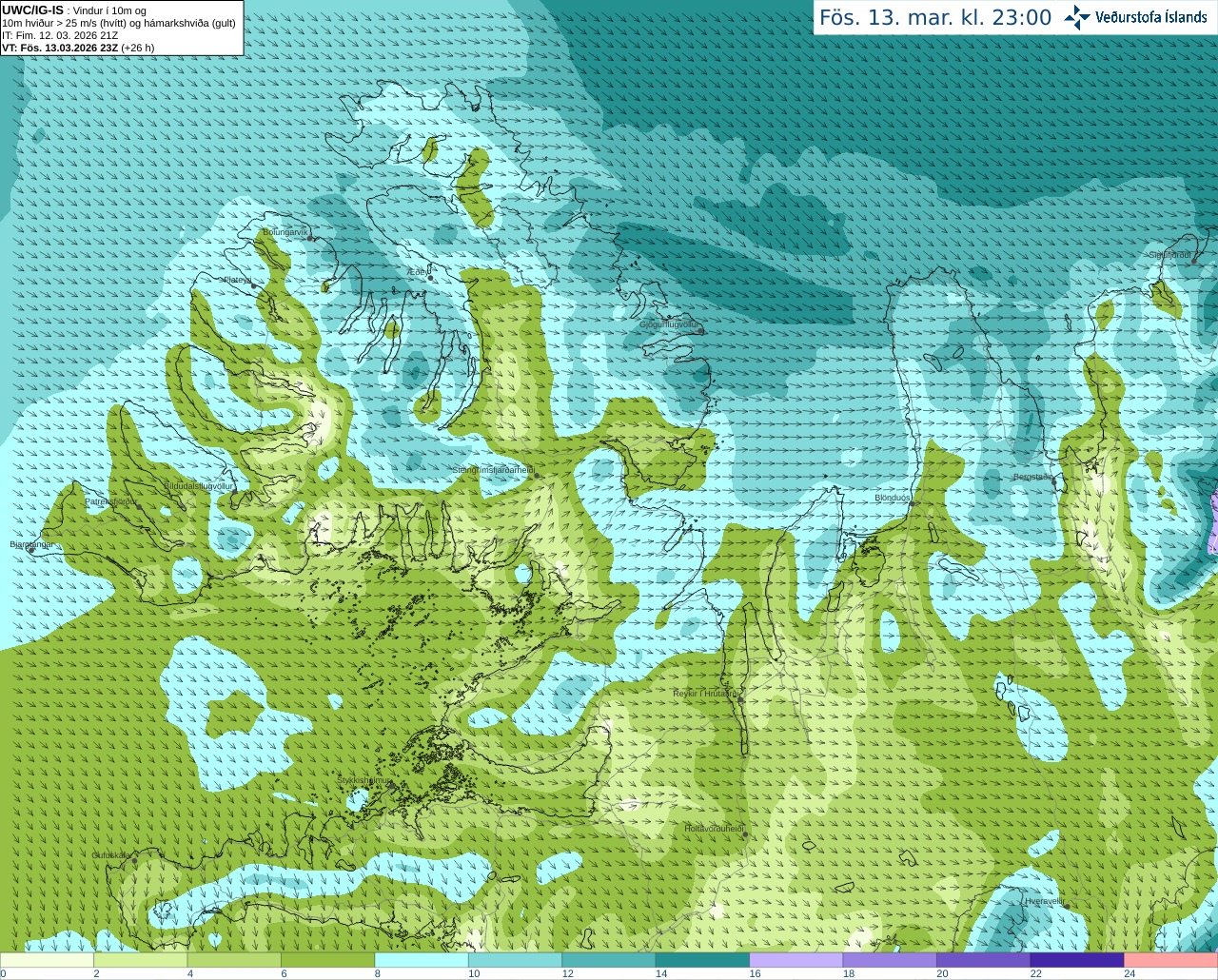Select the Flateyri station label
Image resolution: width=1218 pixels, height=980 pixels.
click(237, 280)
